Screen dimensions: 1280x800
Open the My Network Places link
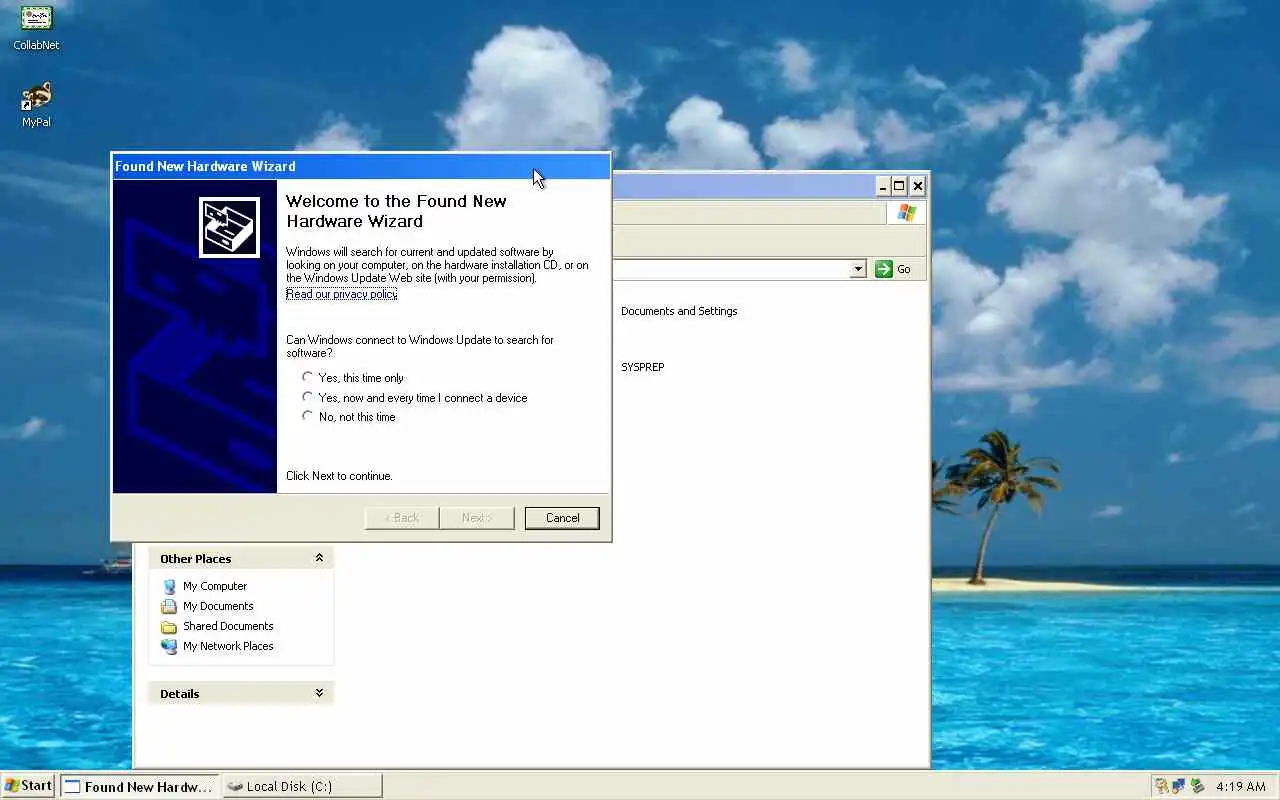coord(228,647)
